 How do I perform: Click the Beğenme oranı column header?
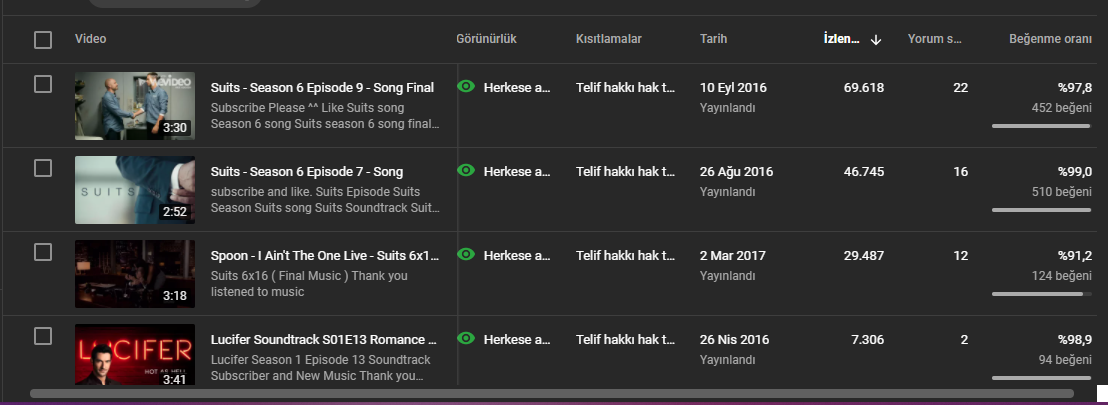[1050, 39]
